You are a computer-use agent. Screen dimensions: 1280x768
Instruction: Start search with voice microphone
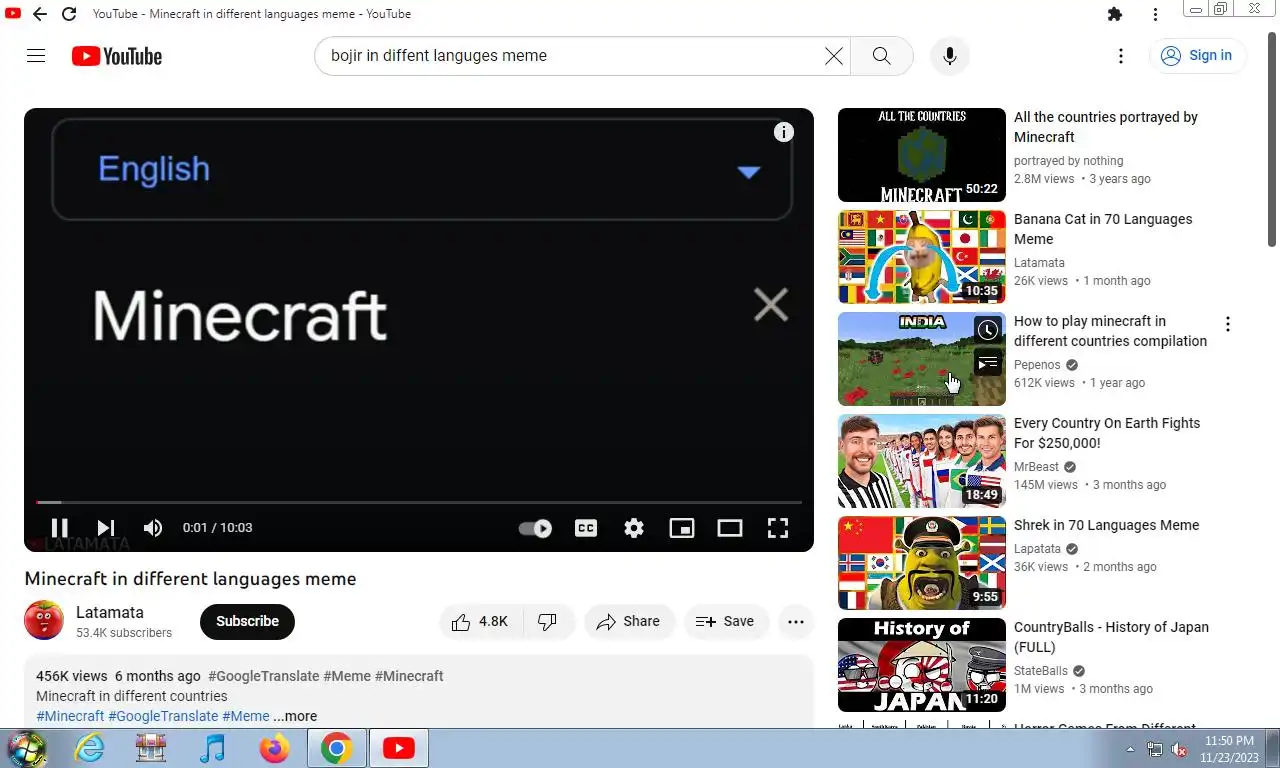pyautogui.click(x=950, y=56)
